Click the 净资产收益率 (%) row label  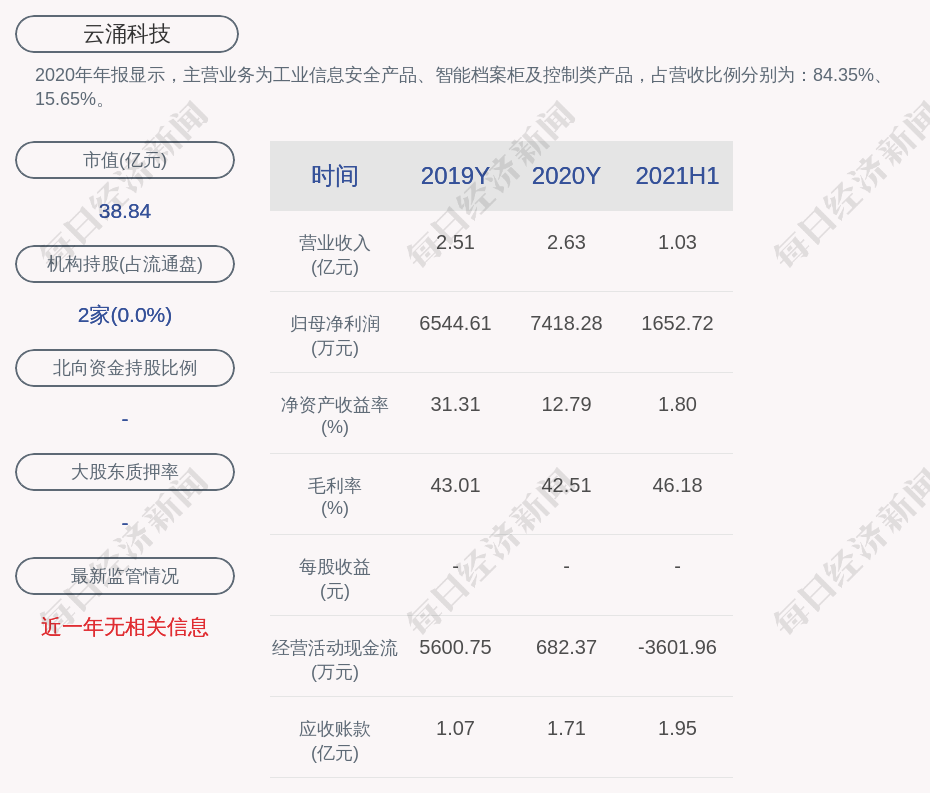click(335, 416)
